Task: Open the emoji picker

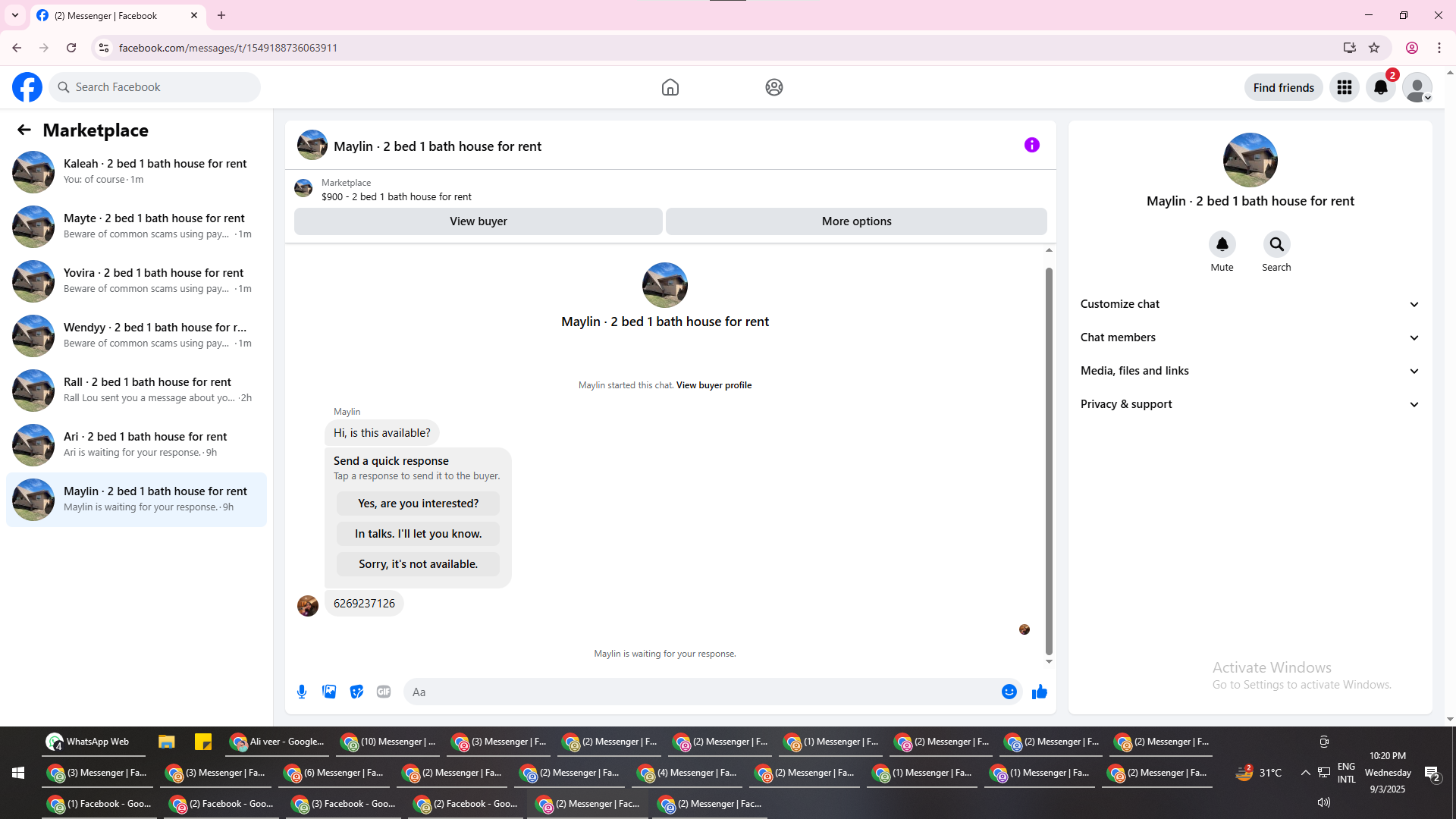Action: point(1009,692)
